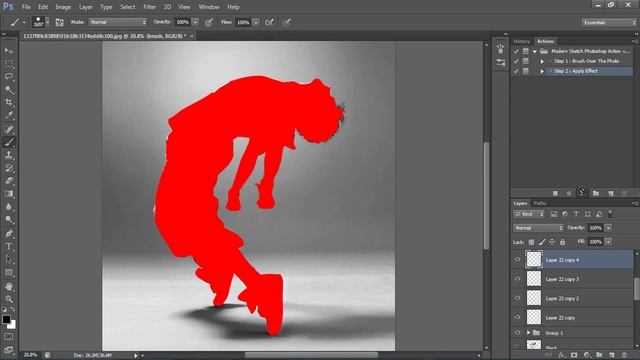Collapse the Modern Sketch Photoshop Action set
This screenshot has width=640, height=360.
pyautogui.click(x=534, y=51)
